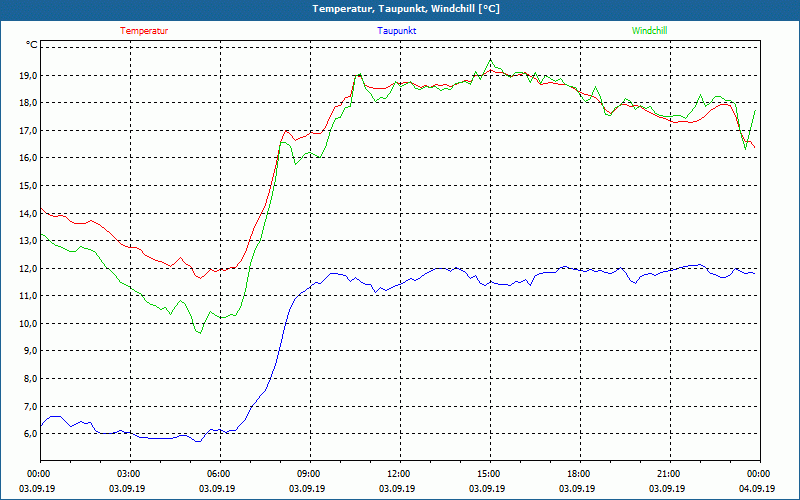The height and width of the screenshot is (500, 800).
Task: Click the 18,0 y-axis value
Action: [29, 103]
